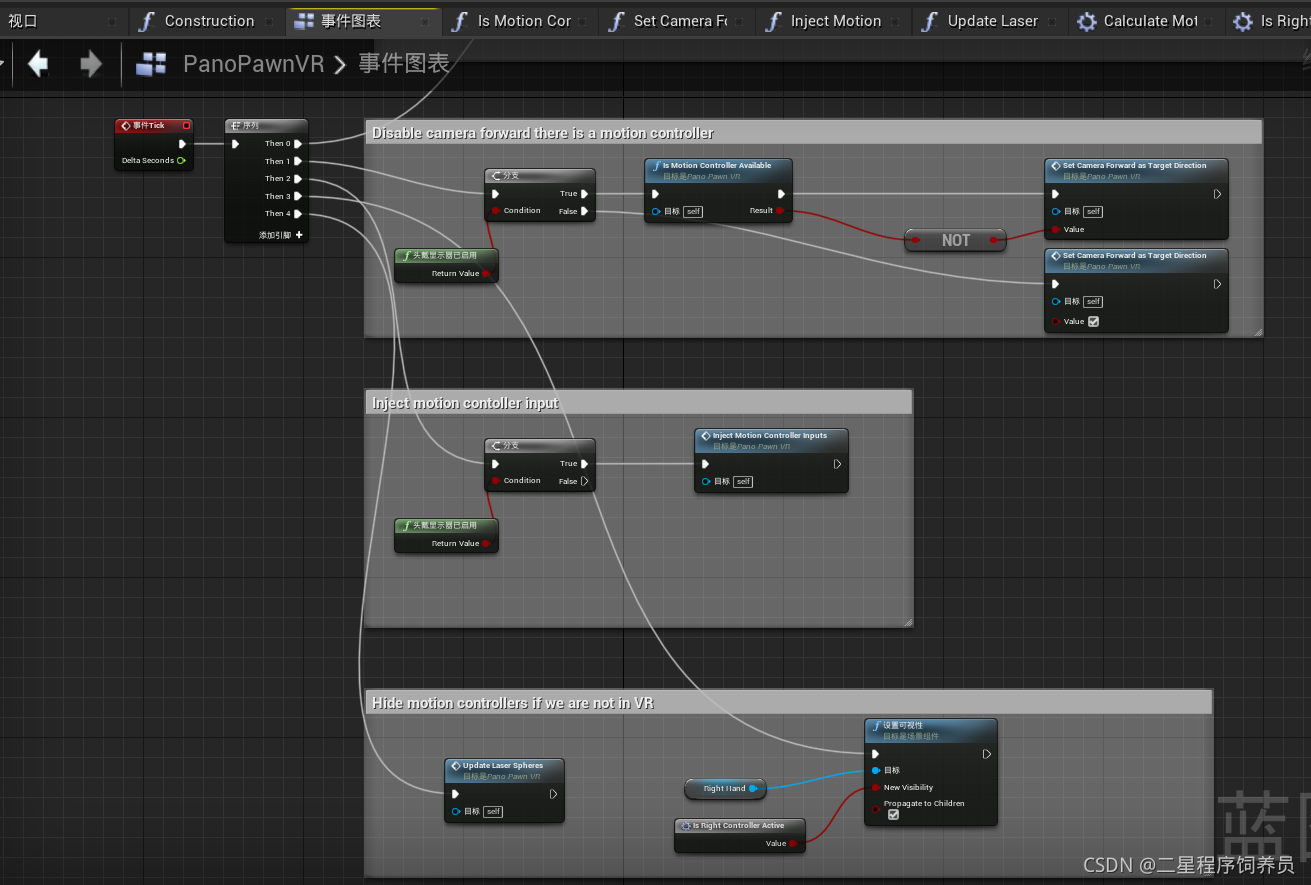This screenshot has height=885, width=1311.
Task: Click PanoPawnVR in the breadcrumb
Action: (x=254, y=65)
